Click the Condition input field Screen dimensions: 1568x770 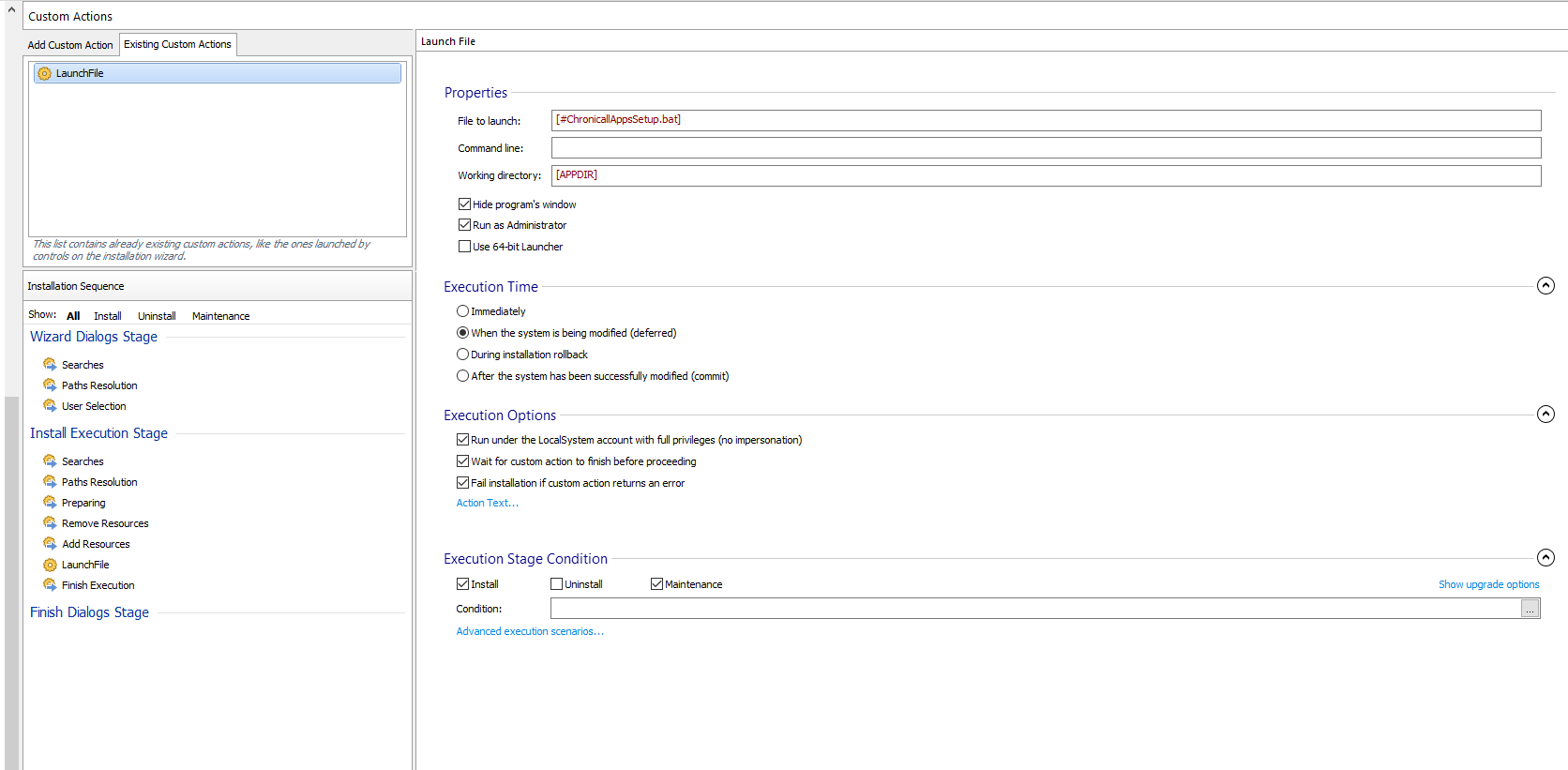tap(1035, 609)
